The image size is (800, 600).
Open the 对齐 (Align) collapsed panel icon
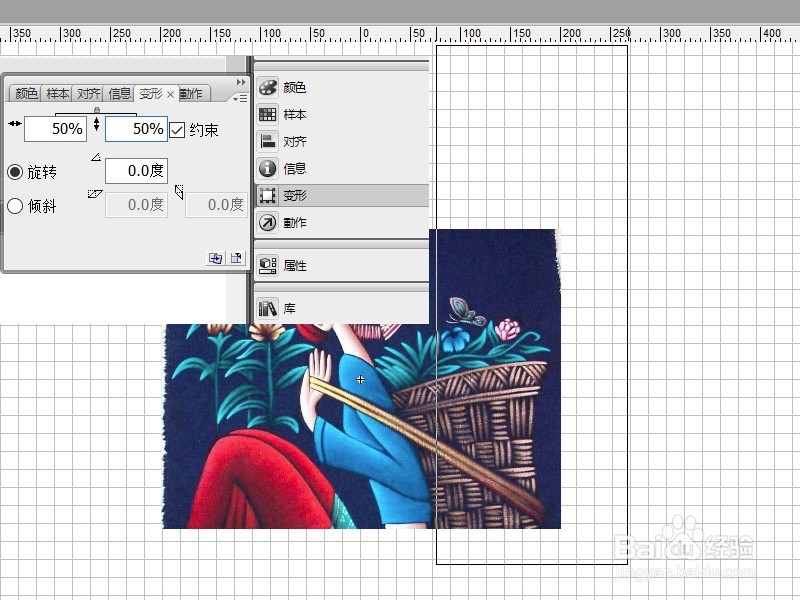(267, 141)
